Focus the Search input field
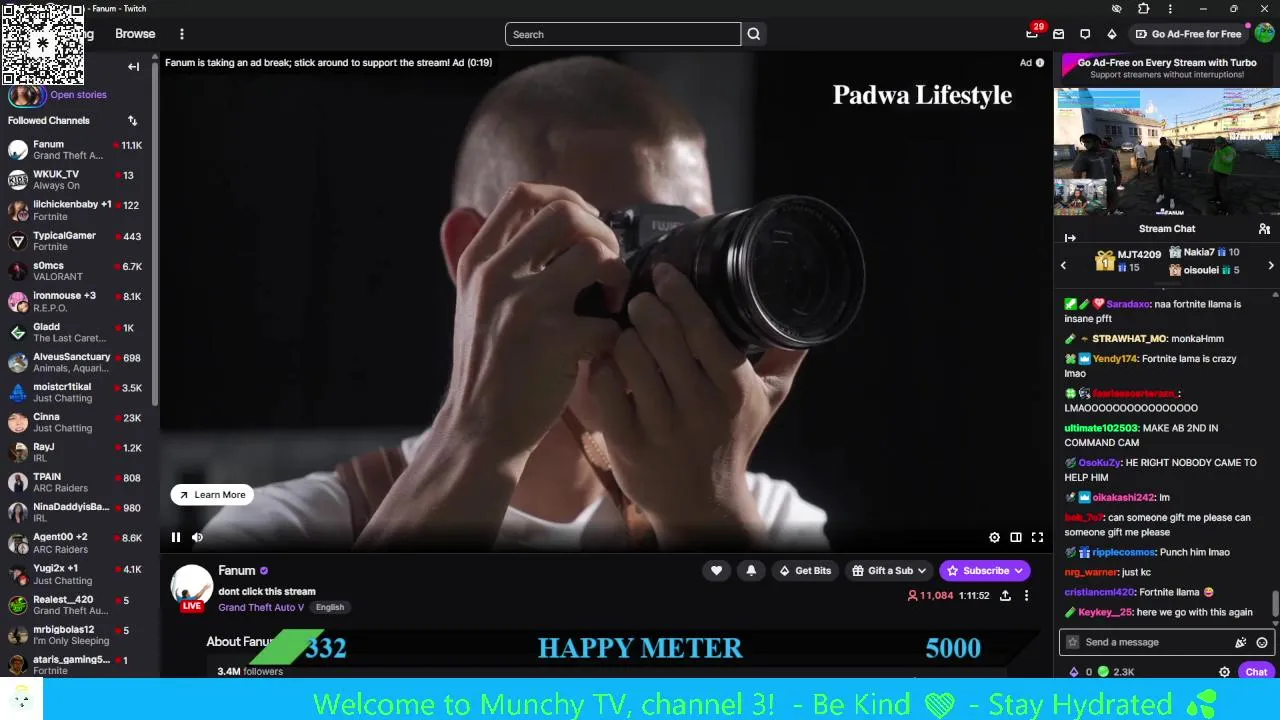Viewport: 1280px width, 720px height. point(623,34)
